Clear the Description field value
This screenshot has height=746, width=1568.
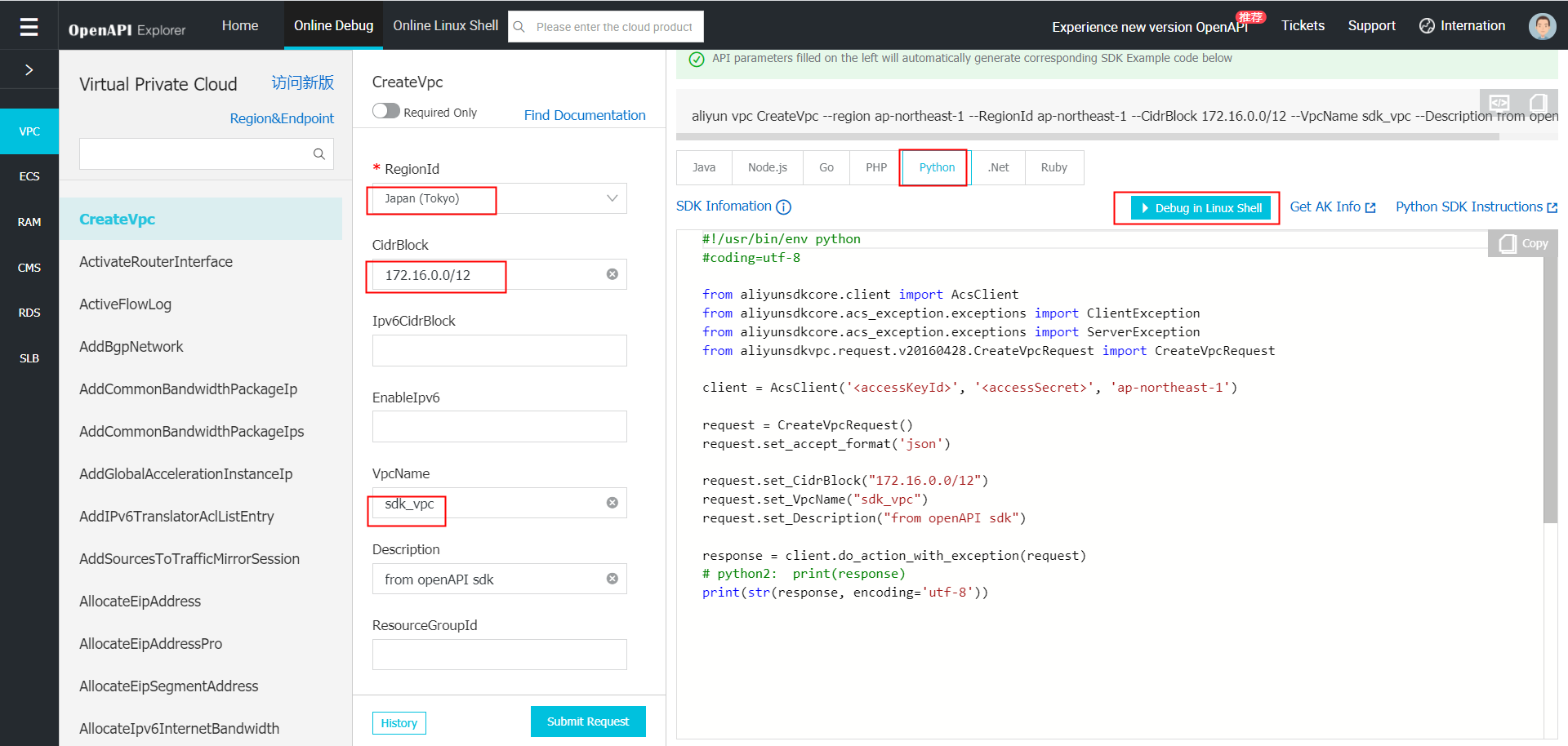point(612,579)
